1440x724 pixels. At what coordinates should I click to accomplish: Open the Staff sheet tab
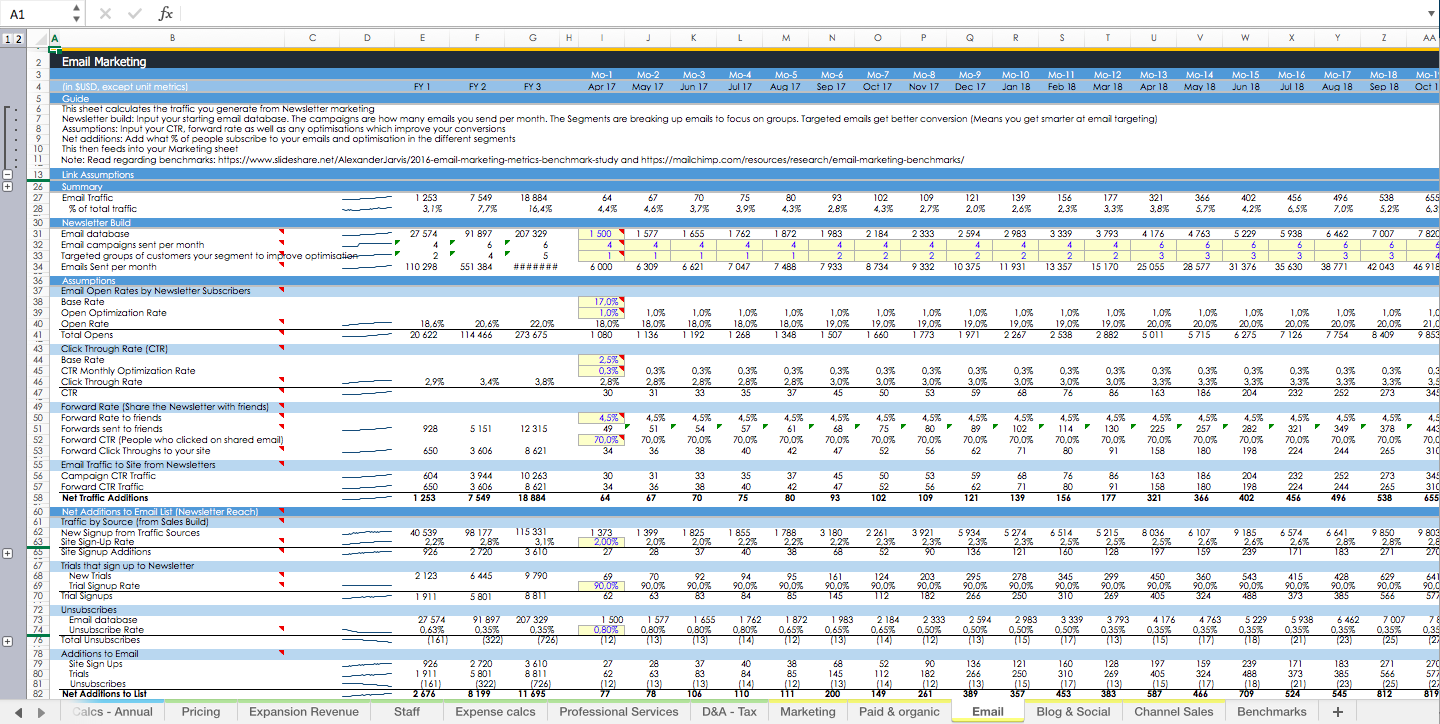(407, 712)
